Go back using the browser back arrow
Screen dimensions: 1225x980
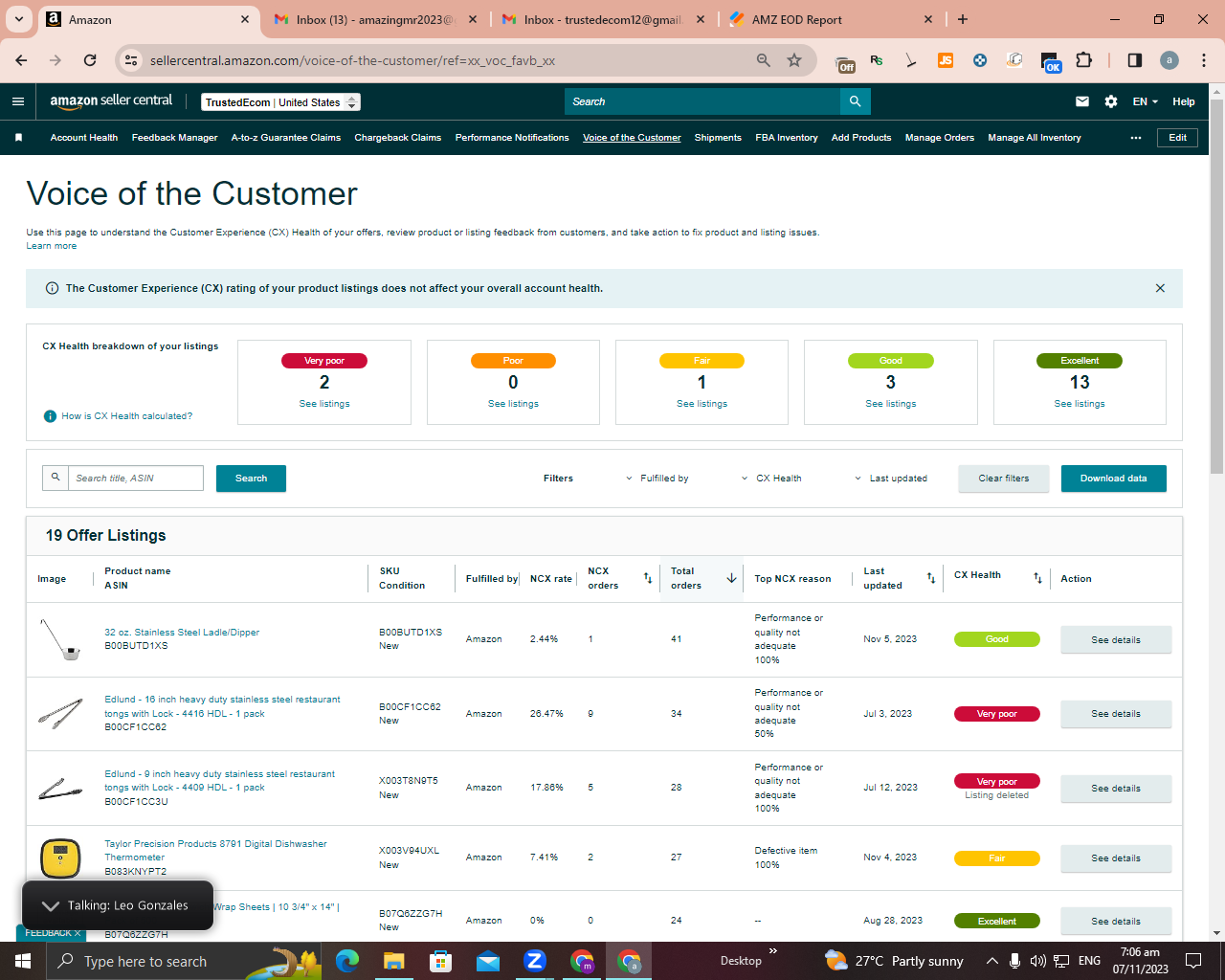coord(21,60)
